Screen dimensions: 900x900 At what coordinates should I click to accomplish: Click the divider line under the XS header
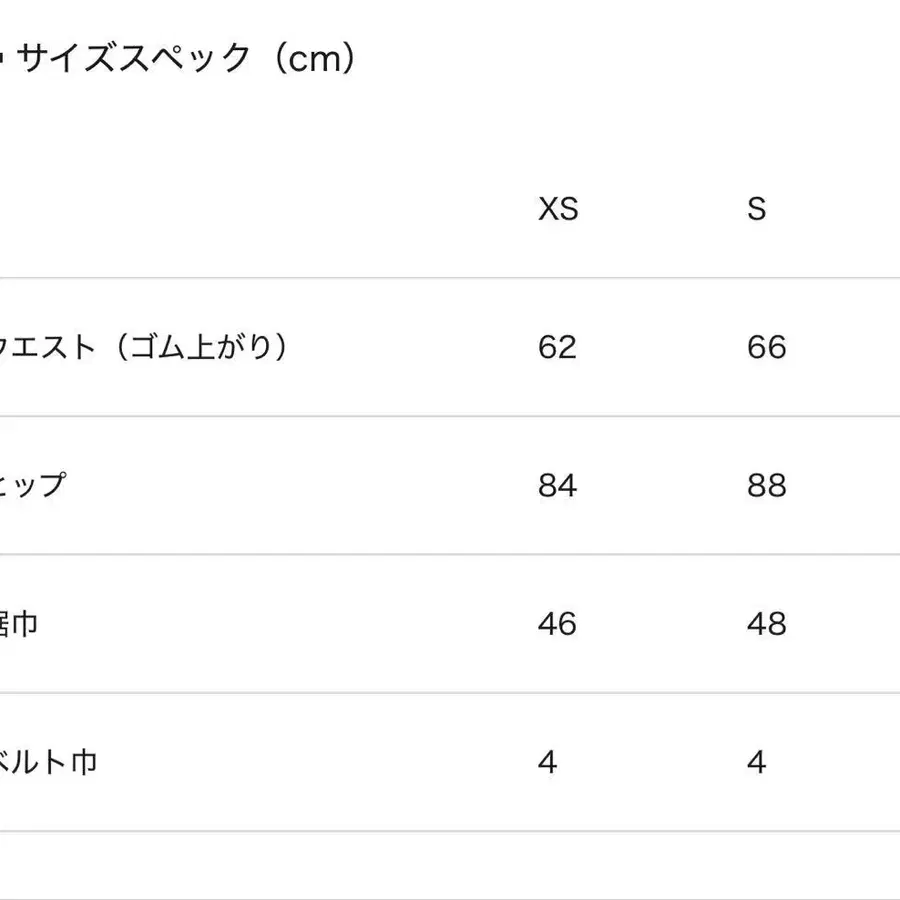[558, 278]
